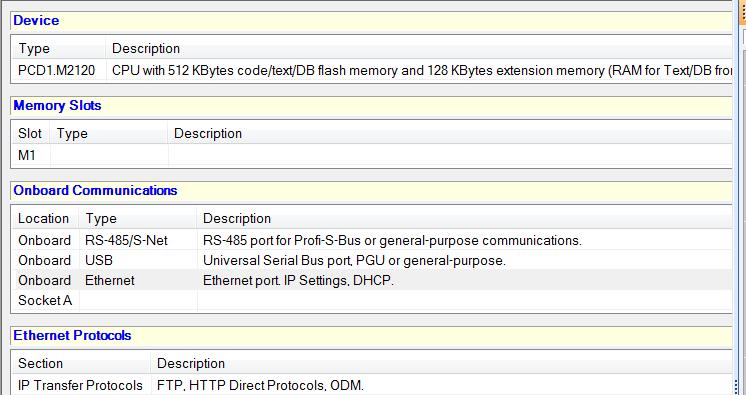Click the Onboard Communications section header
Screen dimensions: 746x395
[x=371, y=190]
